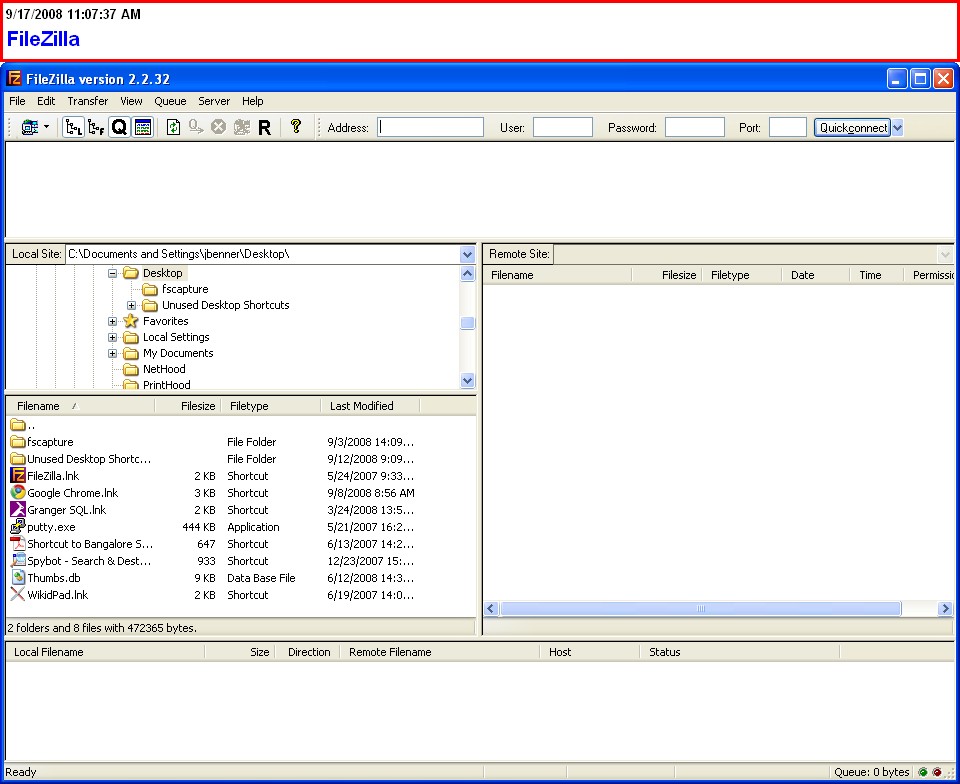Image resolution: width=960 pixels, height=784 pixels.
Task: Click the WikidPad.lnk file icon
Action: (x=18, y=595)
